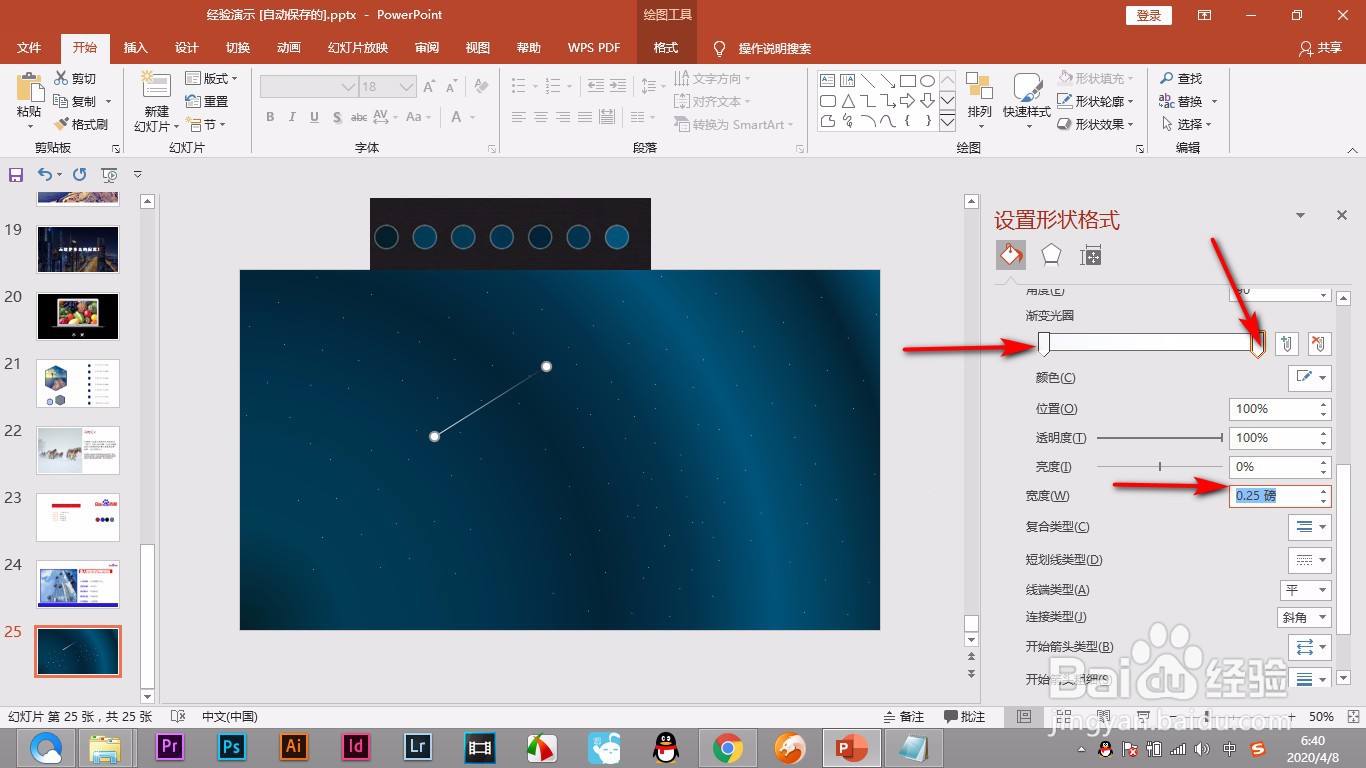Click the Save icon in quick access toolbar
The height and width of the screenshot is (768, 1366).
point(16,175)
